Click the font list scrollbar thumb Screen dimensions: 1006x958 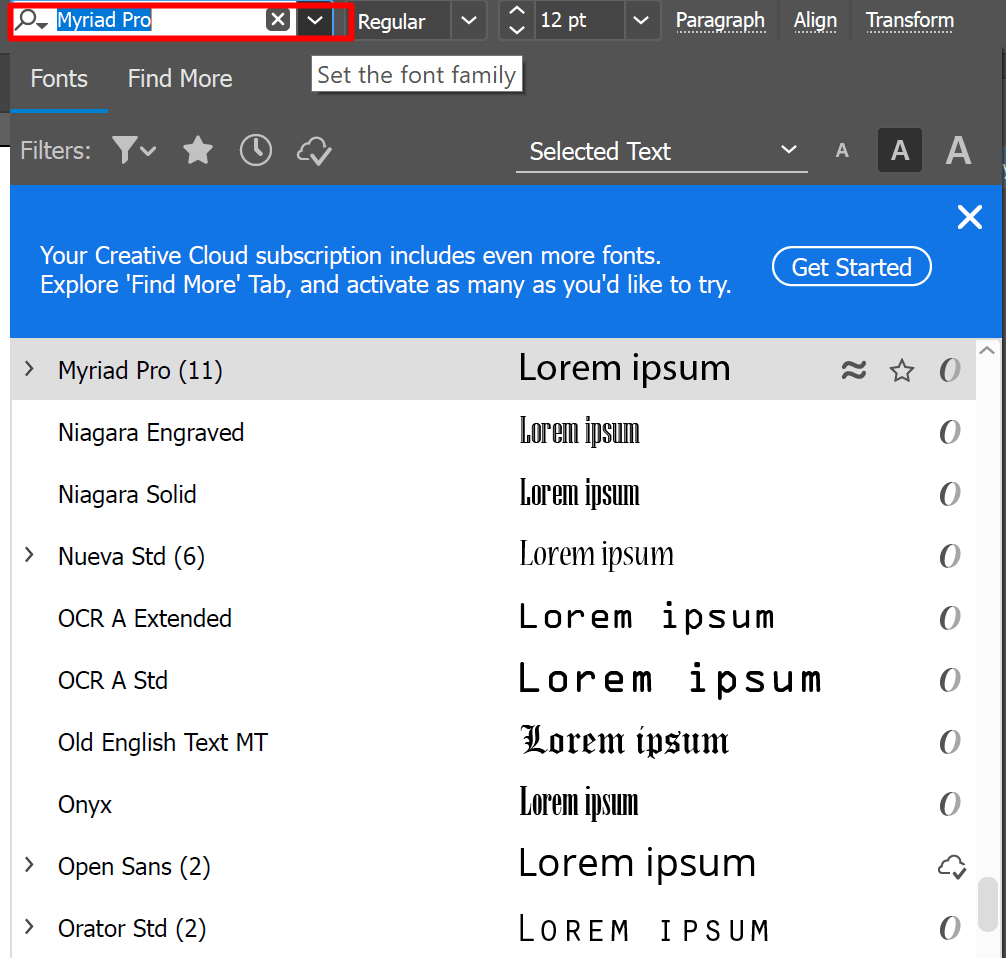click(x=987, y=904)
